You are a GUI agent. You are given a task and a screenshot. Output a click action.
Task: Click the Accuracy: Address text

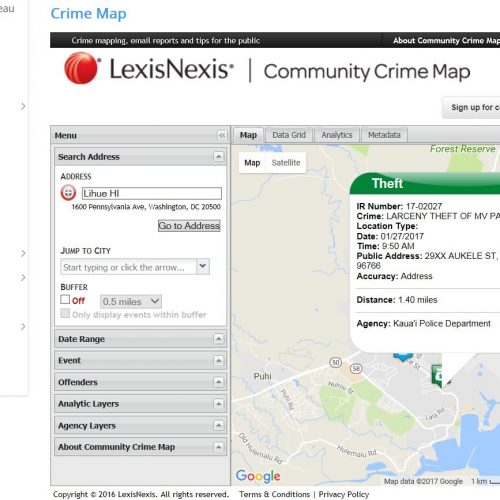(x=394, y=276)
